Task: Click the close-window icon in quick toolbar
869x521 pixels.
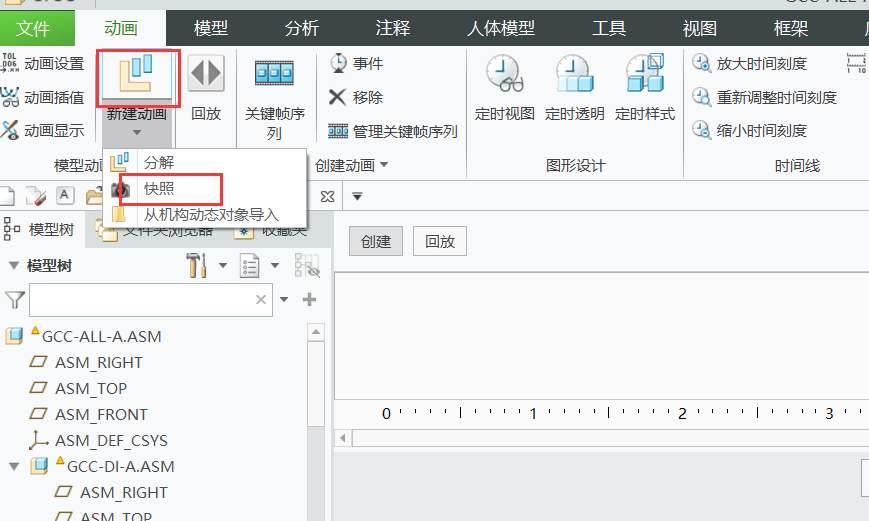Action: (328, 197)
